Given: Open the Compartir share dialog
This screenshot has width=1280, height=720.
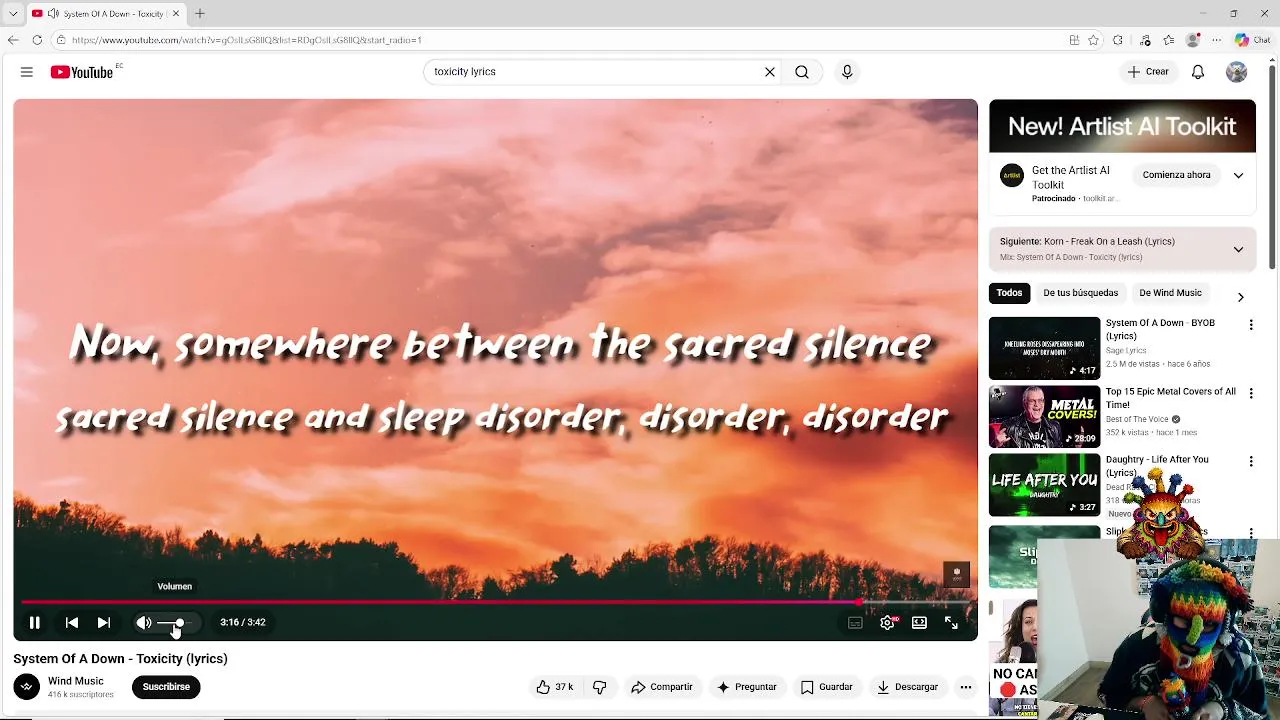Looking at the screenshot, I should 662,687.
